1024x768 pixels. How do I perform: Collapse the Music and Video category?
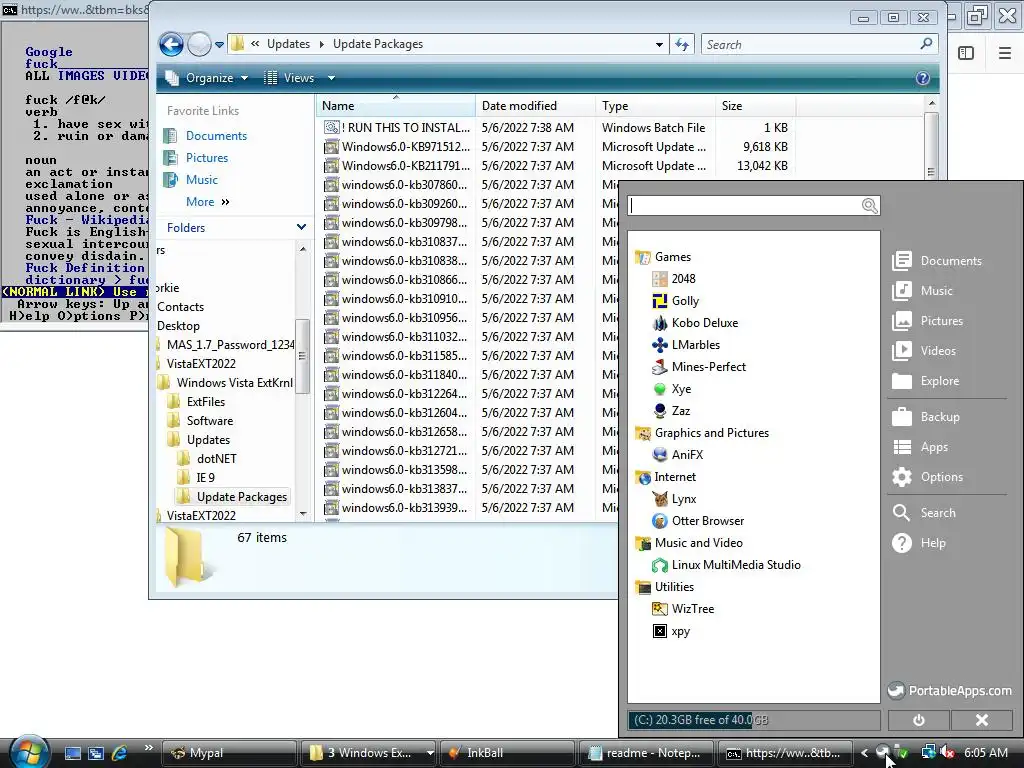coord(690,543)
